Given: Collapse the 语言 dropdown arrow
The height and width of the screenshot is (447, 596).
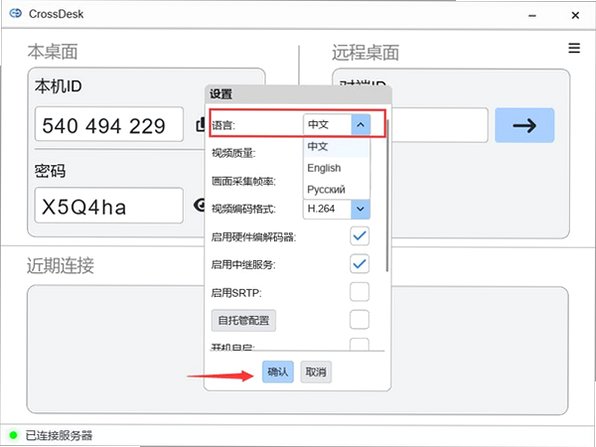Looking at the screenshot, I should tap(360, 124).
